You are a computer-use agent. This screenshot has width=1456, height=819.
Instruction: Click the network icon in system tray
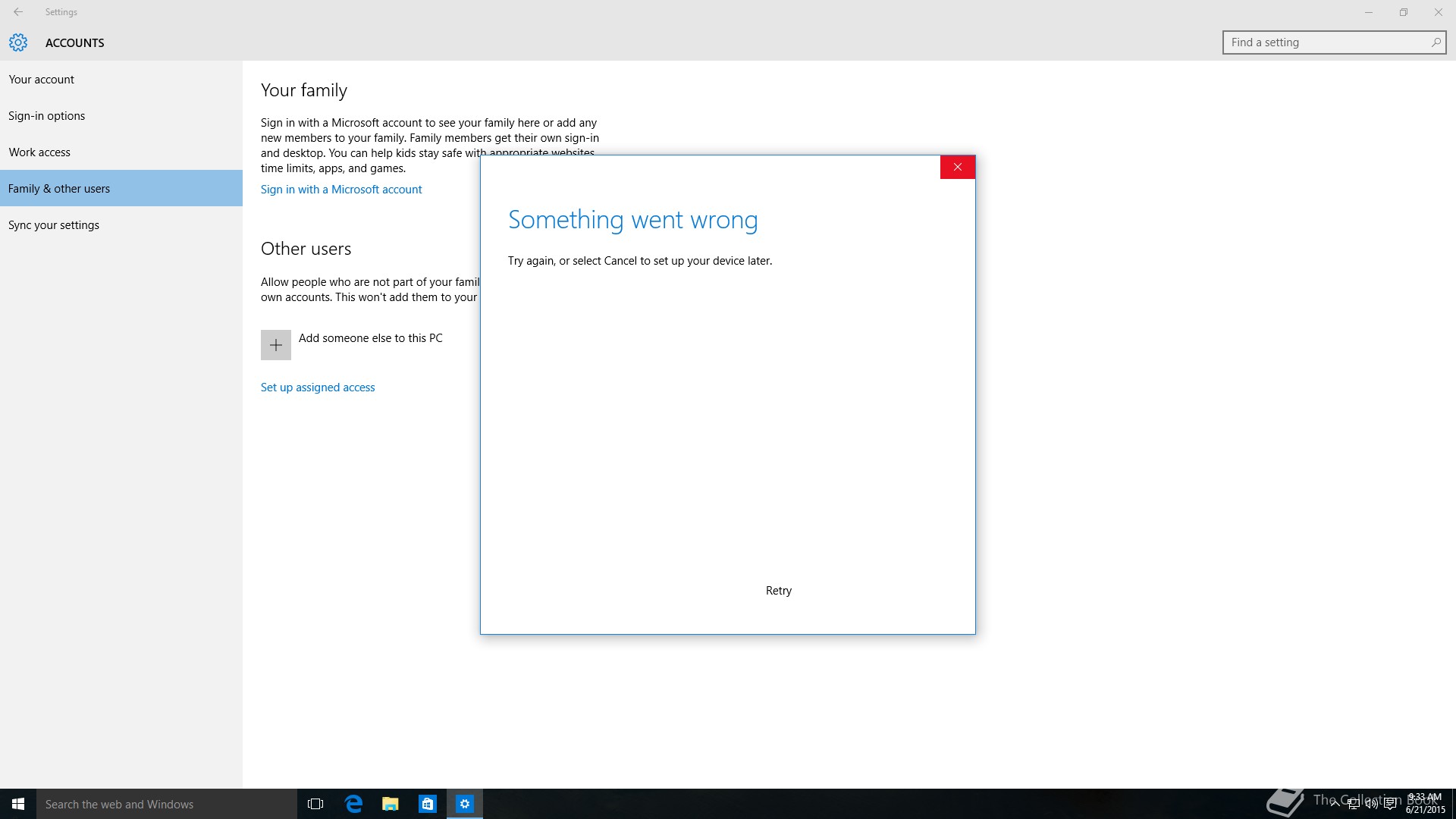click(x=1353, y=805)
